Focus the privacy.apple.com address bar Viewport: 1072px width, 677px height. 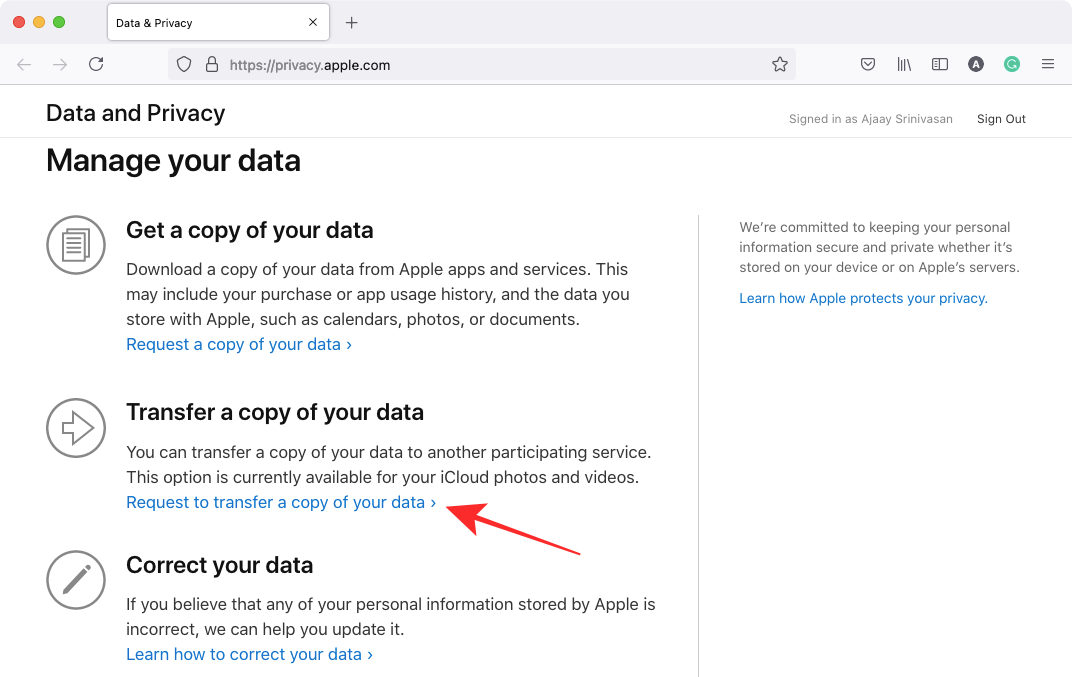click(x=482, y=64)
